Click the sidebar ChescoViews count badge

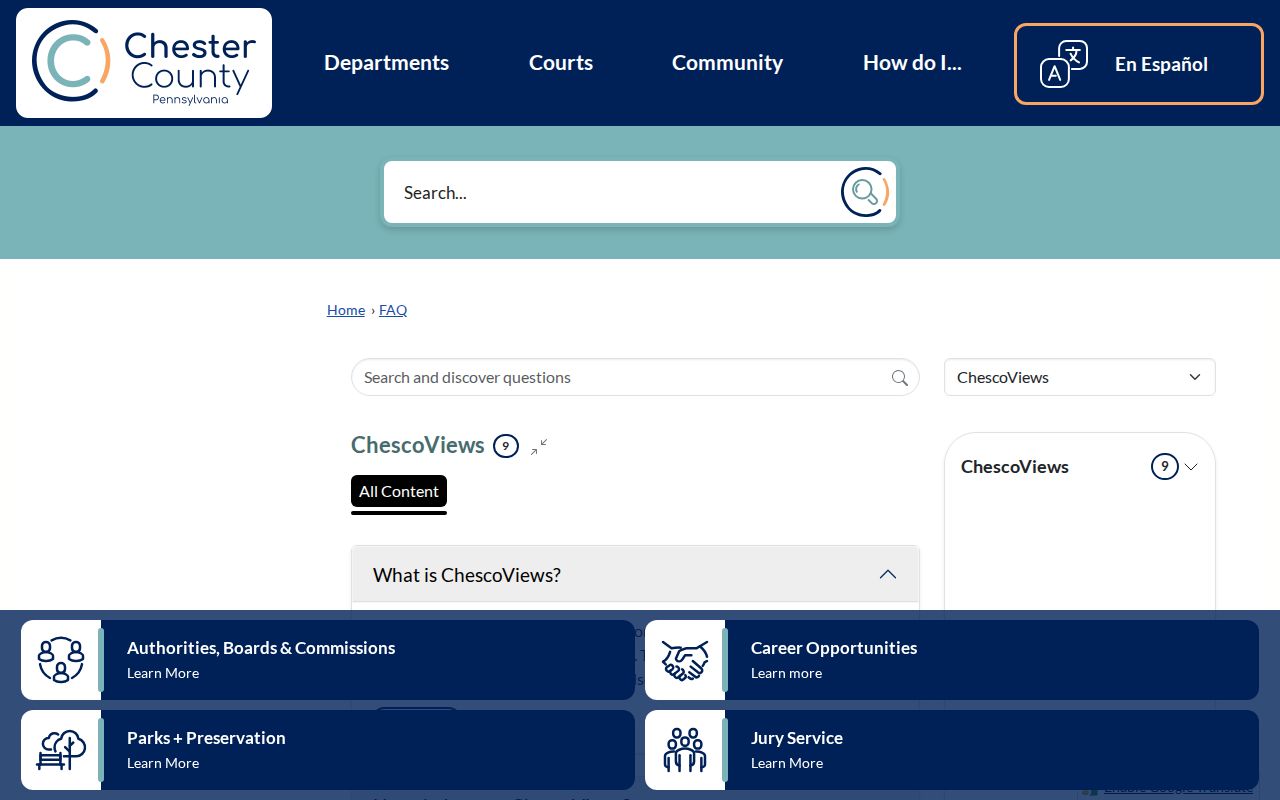pos(1164,466)
